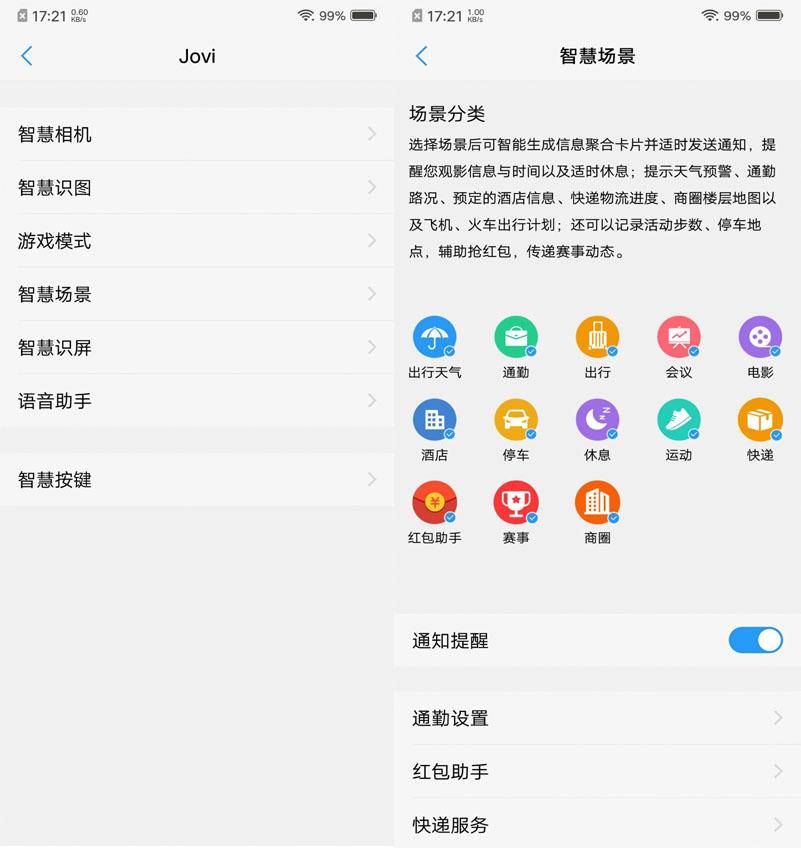801x848 pixels.
Task: Select the 通勤 commute icon
Action: (517, 338)
